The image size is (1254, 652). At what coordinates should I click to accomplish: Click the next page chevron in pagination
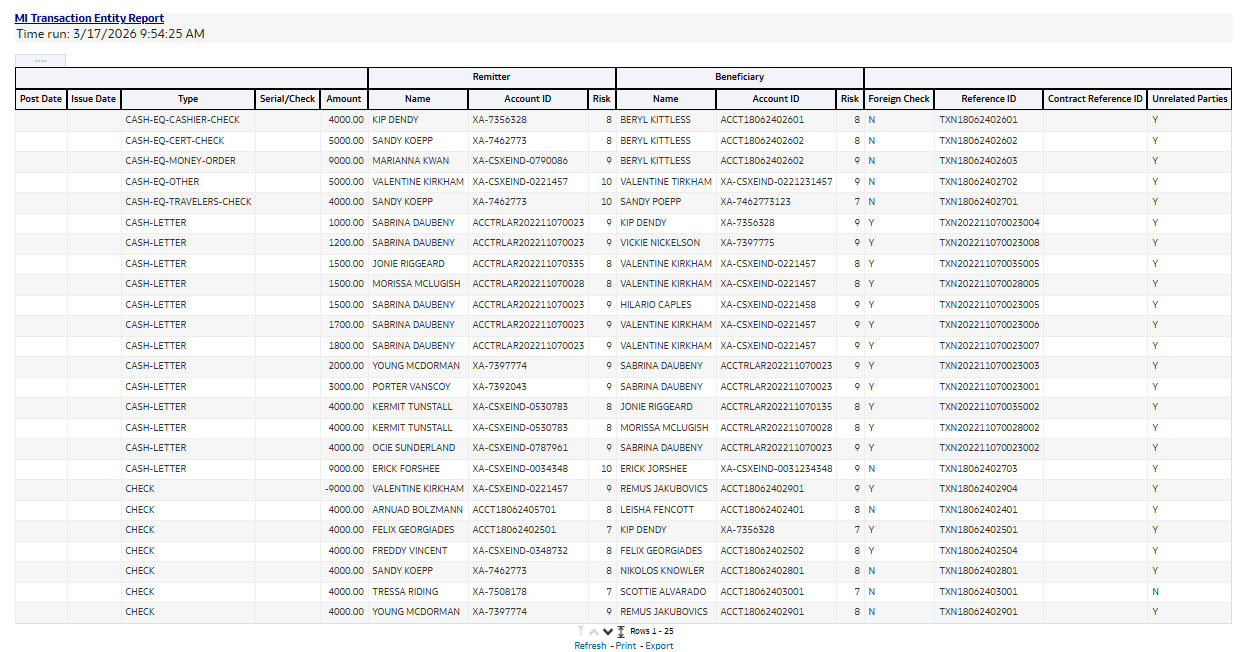(607, 631)
